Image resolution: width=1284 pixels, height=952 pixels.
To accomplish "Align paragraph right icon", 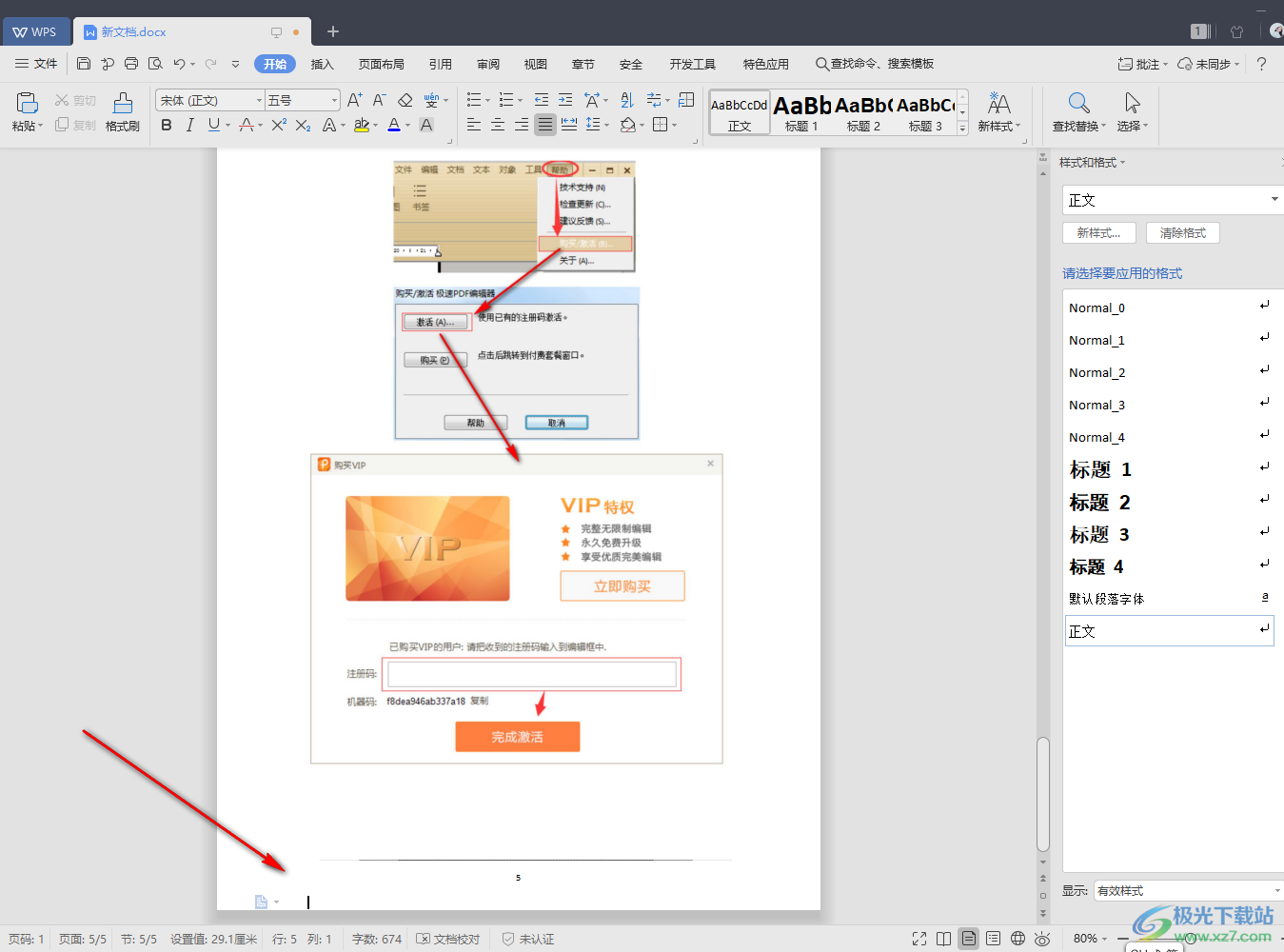I will coord(522,125).
